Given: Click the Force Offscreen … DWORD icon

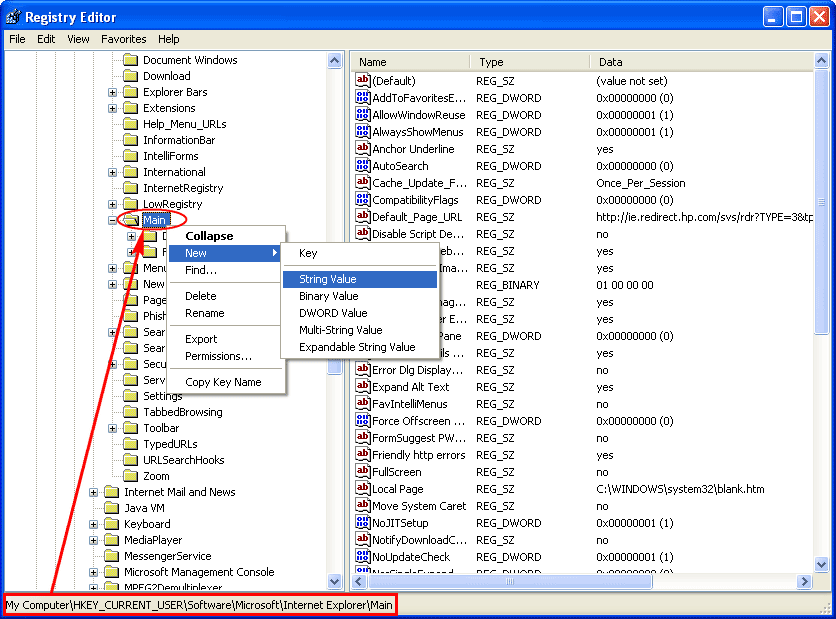Looking at the screenshot, I should (363, 421).
